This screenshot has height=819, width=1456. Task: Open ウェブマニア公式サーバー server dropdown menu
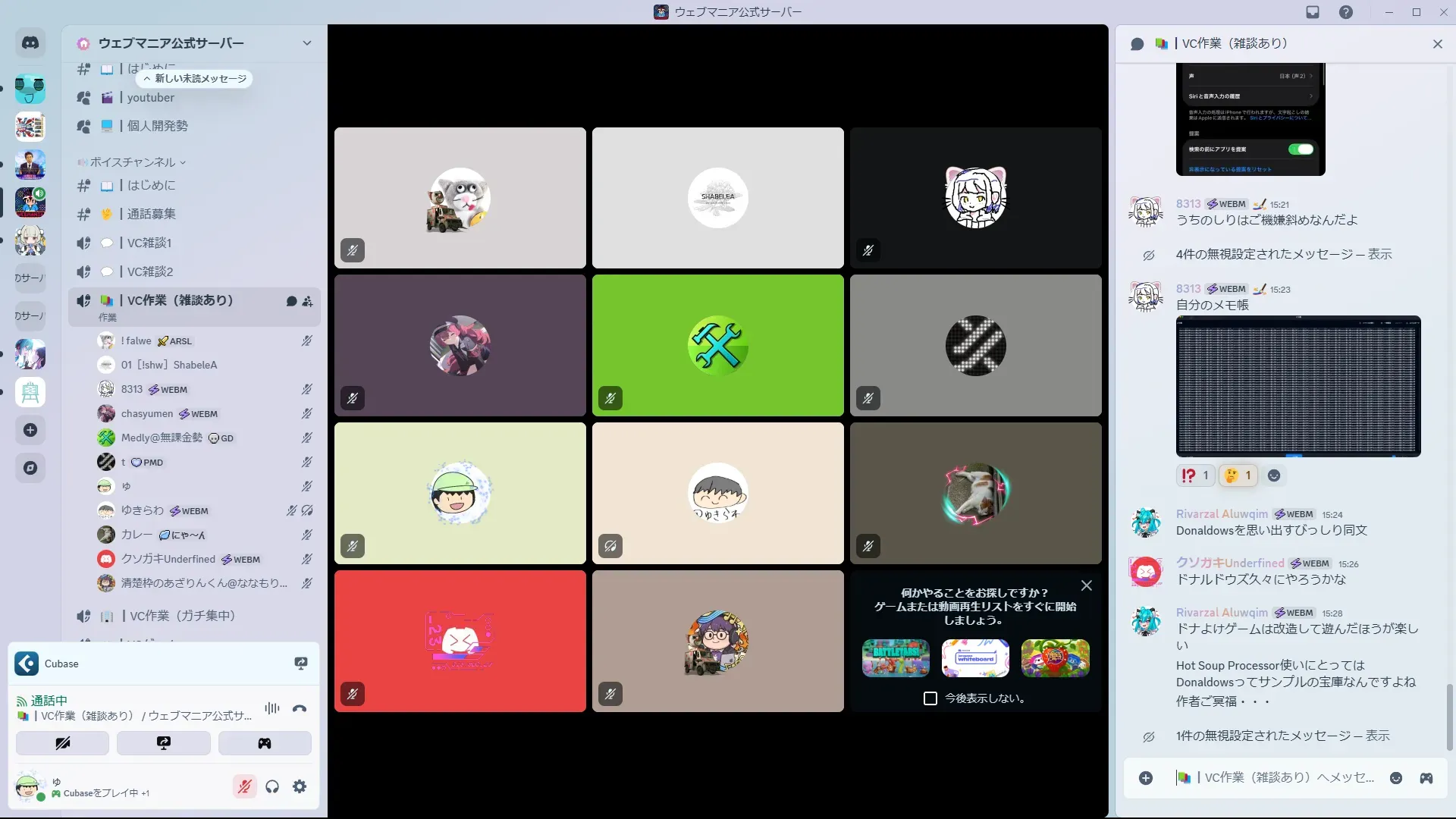tap(306, 43)
